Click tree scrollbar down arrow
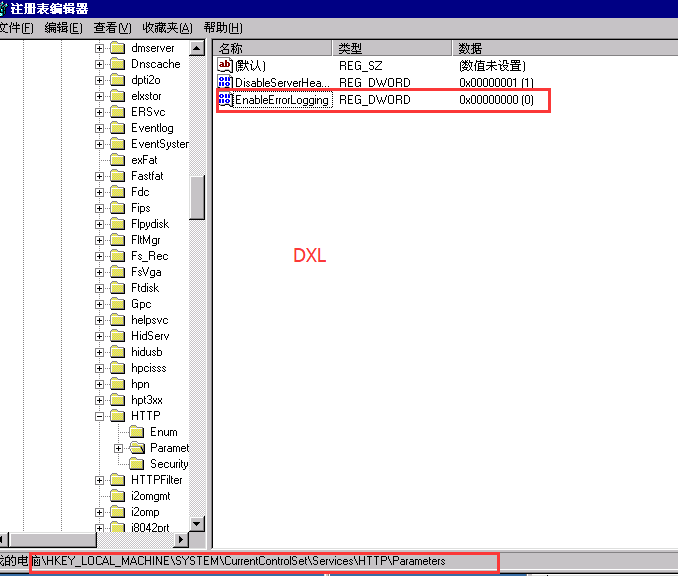The height and width of the screenshot is (576, 678). click(197, 524)
